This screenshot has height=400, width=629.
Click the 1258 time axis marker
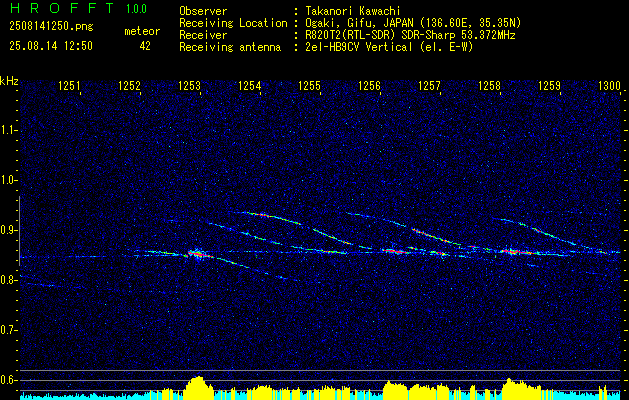point(489,86)
